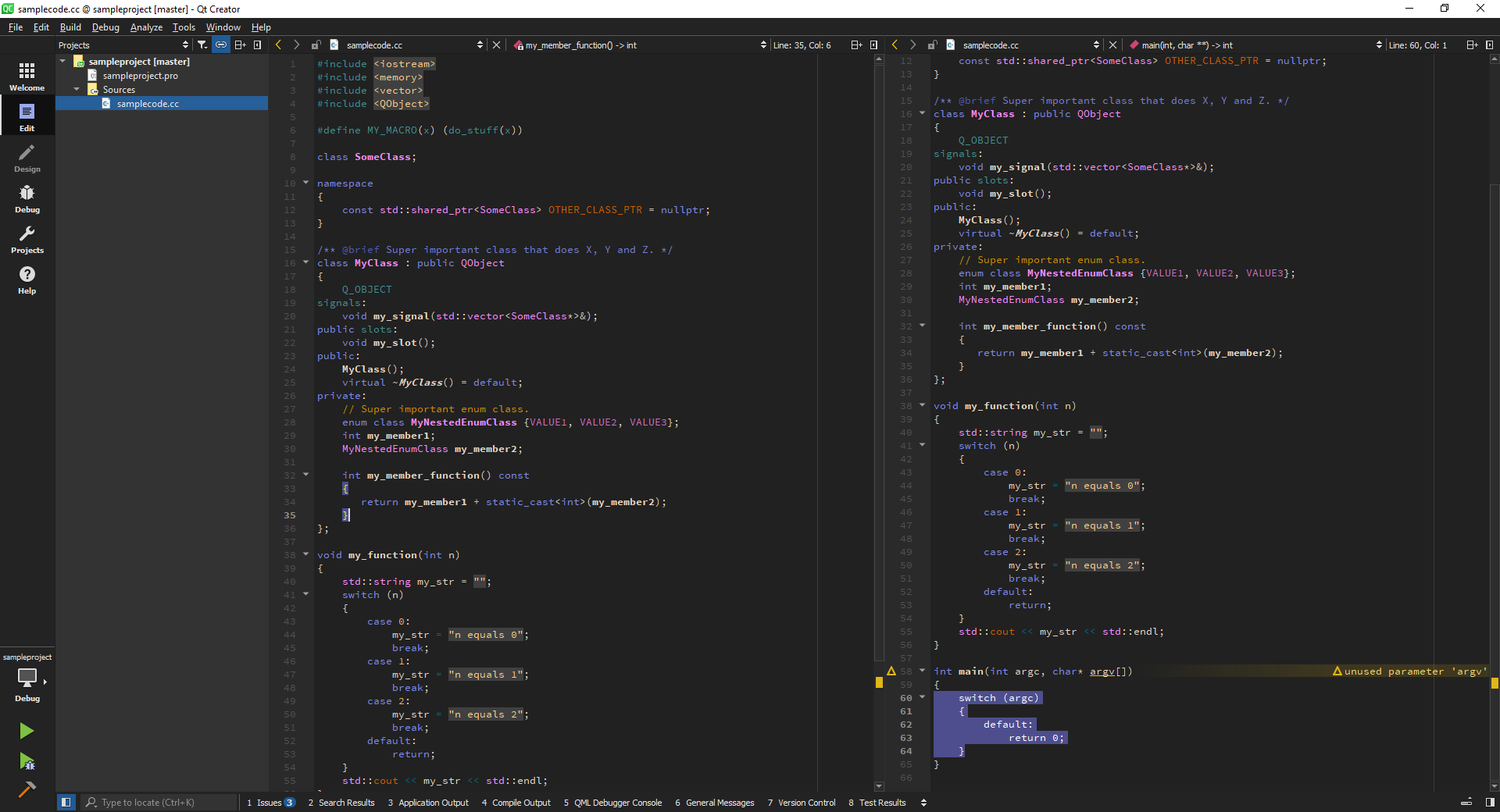
Task: Go back in left editor history
Action: pos(278,45)
